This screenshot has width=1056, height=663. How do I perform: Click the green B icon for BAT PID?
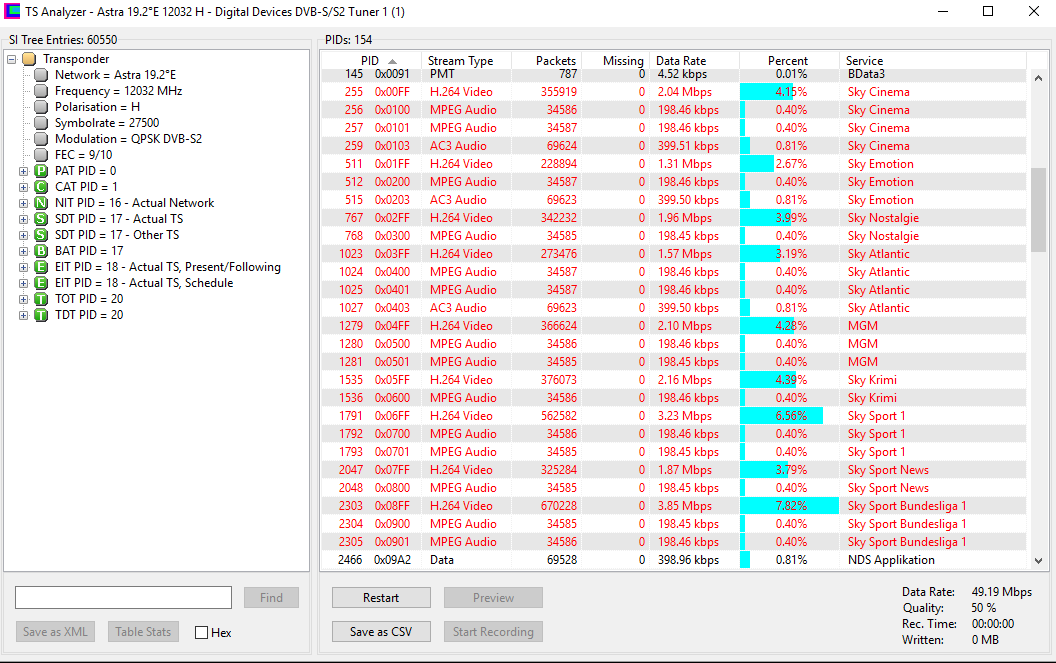[41, 251]
